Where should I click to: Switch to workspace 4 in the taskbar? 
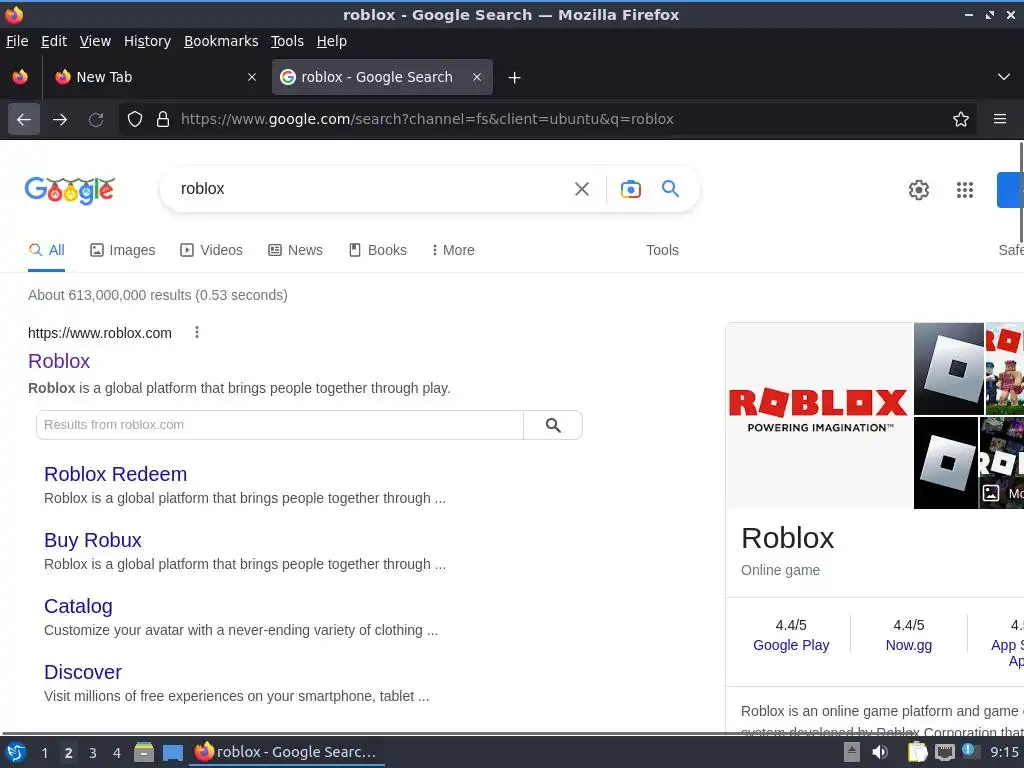(x=117, y=753)
